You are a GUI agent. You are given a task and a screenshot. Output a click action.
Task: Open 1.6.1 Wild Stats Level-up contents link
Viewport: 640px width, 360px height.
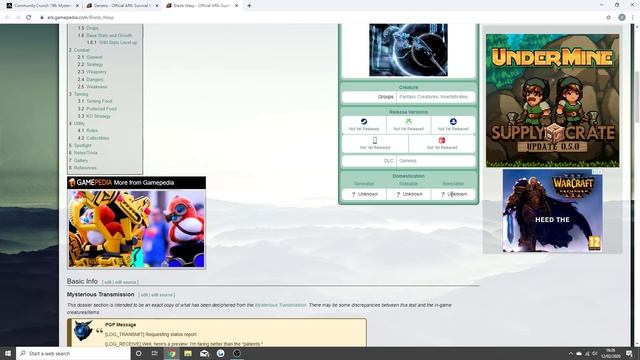[112, 42]
